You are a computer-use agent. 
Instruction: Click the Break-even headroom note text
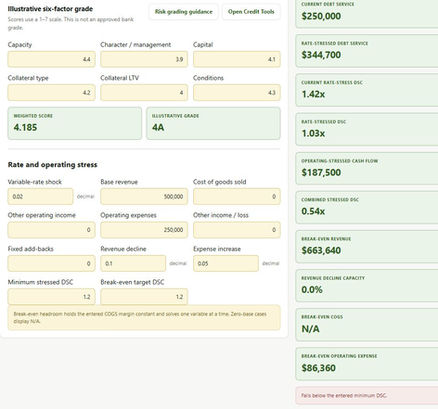point(140,318)
